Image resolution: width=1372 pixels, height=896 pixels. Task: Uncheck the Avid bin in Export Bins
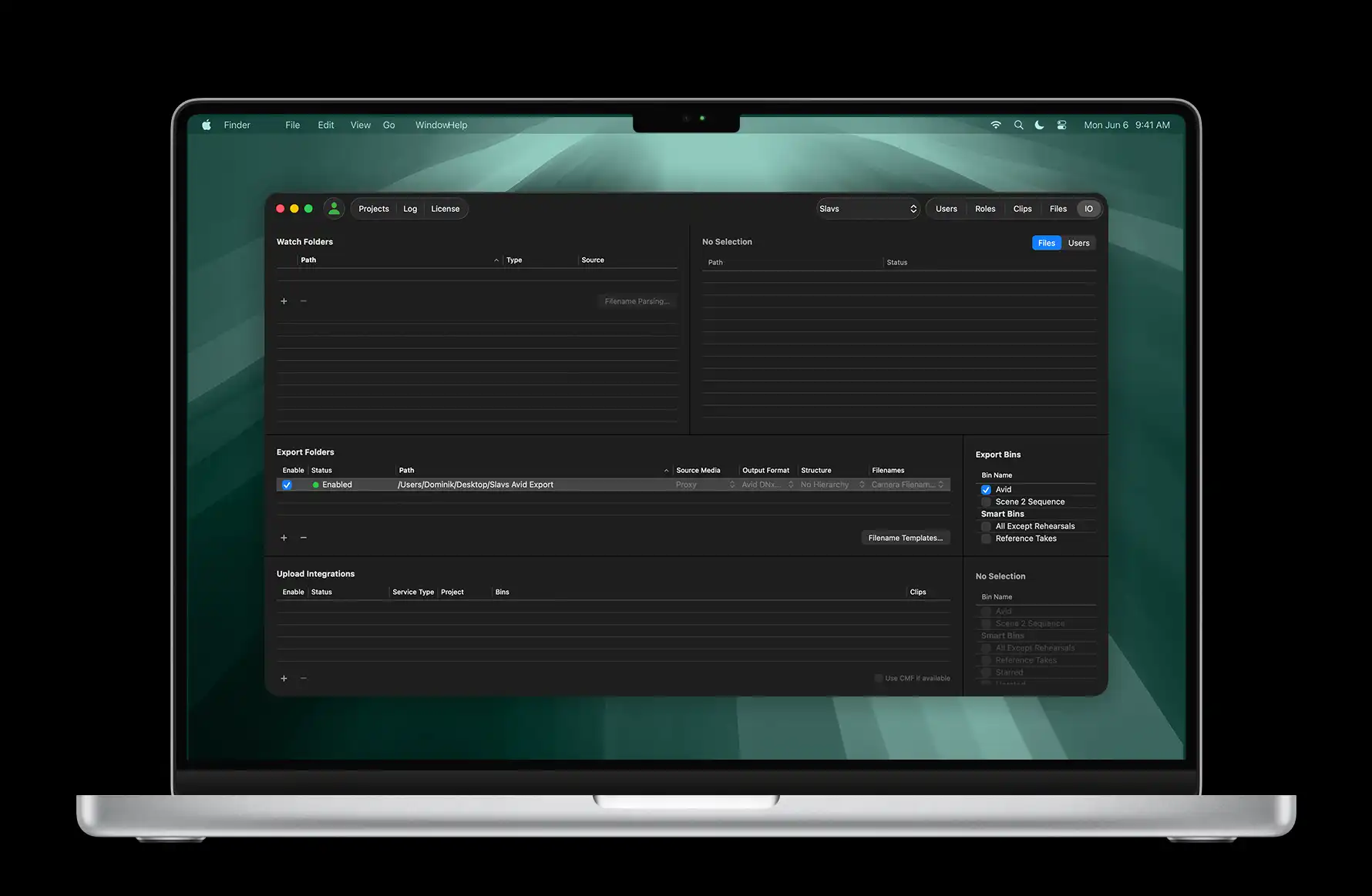pyautogui.click(x=986, y=489)
